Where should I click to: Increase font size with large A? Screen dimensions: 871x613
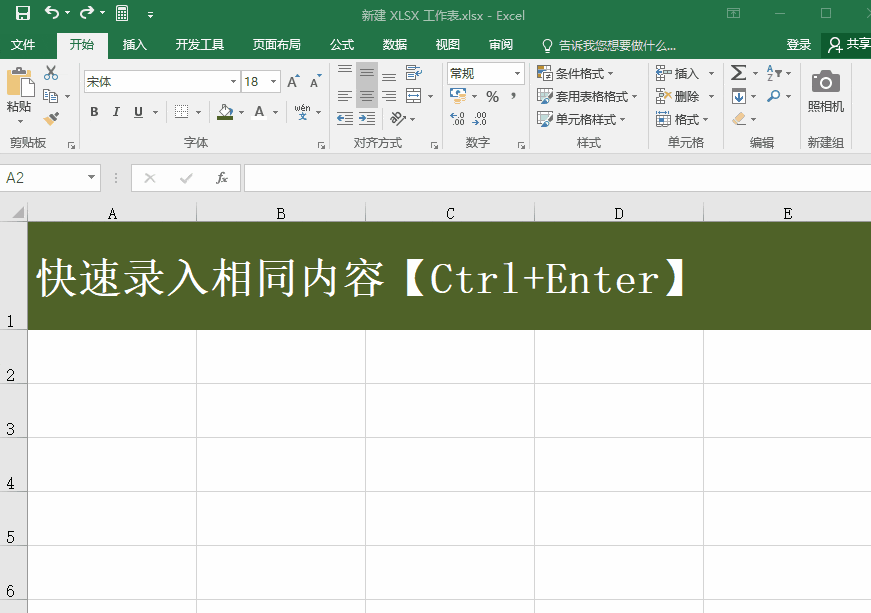coord(293,82)
